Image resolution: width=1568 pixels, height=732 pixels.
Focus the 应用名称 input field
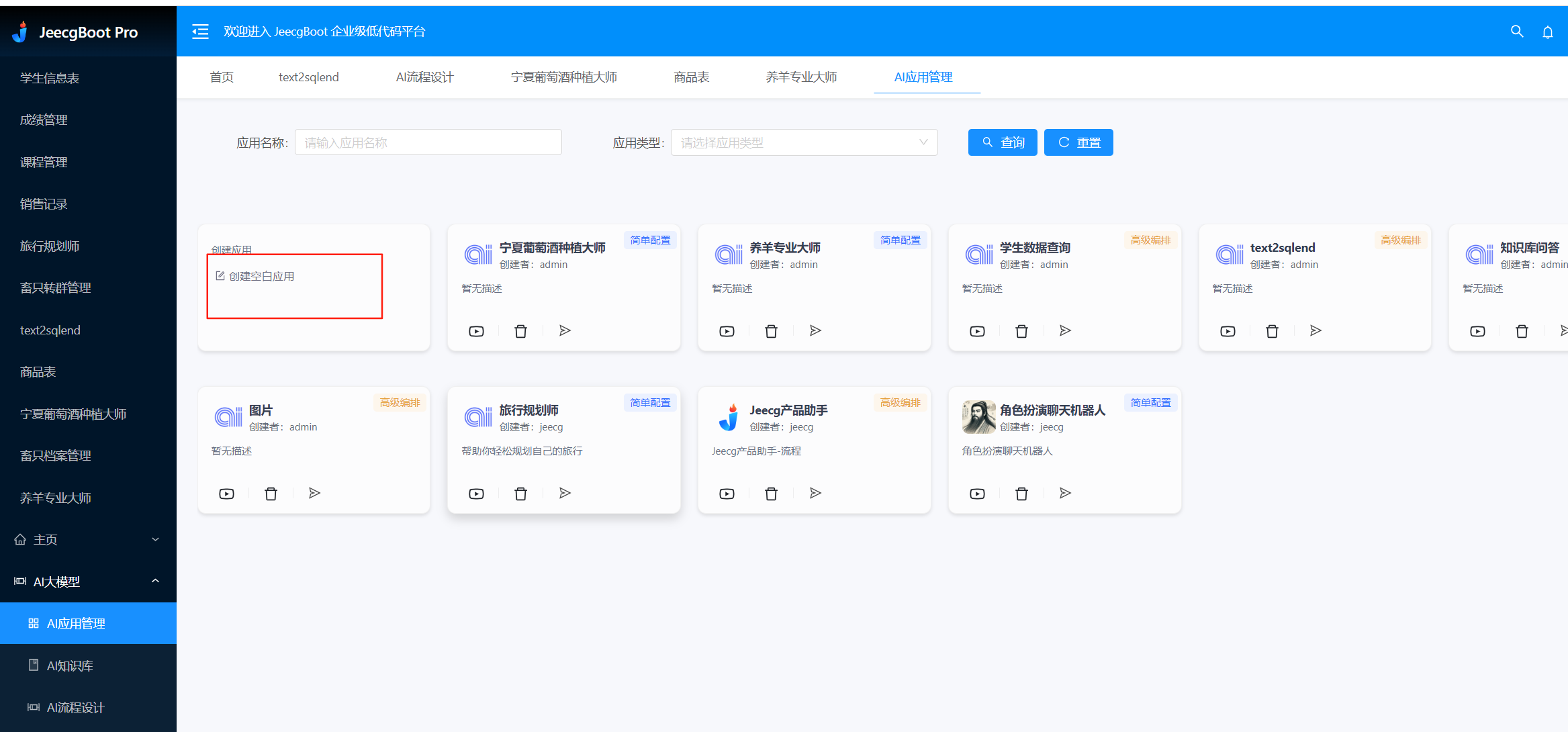click(x=428, y=142)
